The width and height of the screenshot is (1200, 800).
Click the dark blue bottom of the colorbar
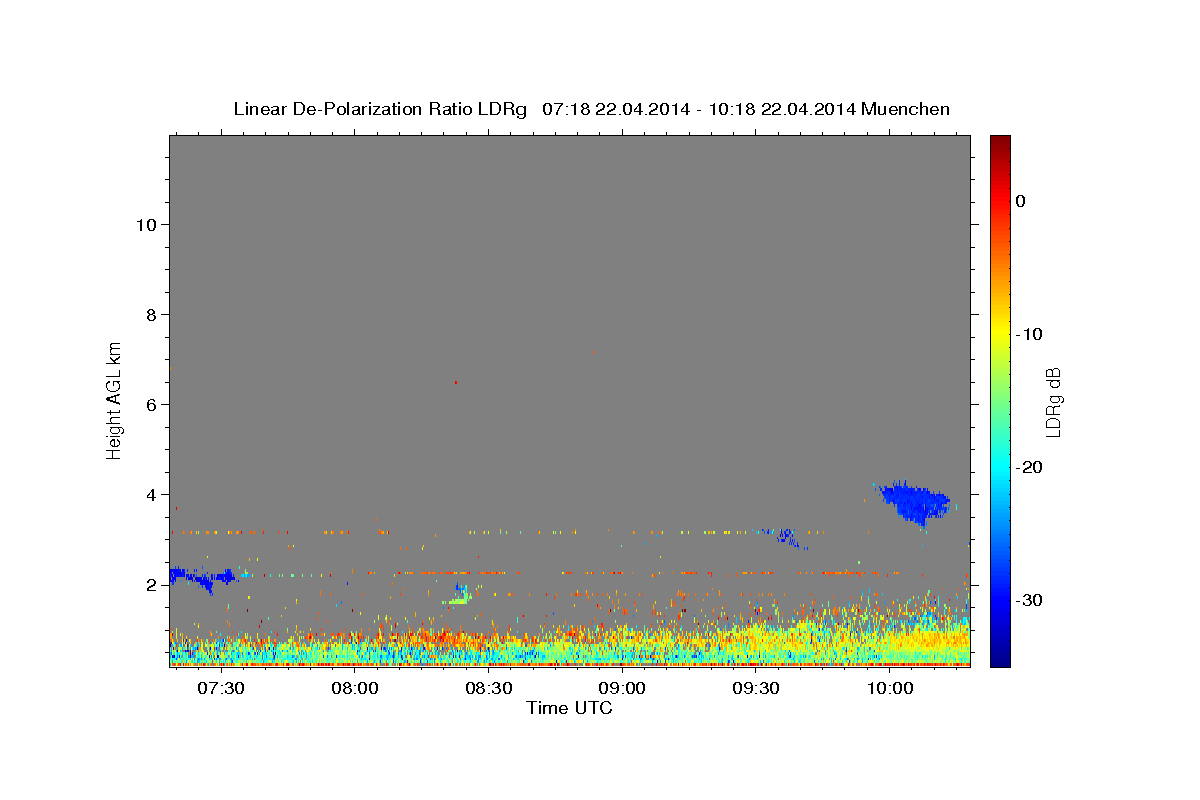point(1000,658)
